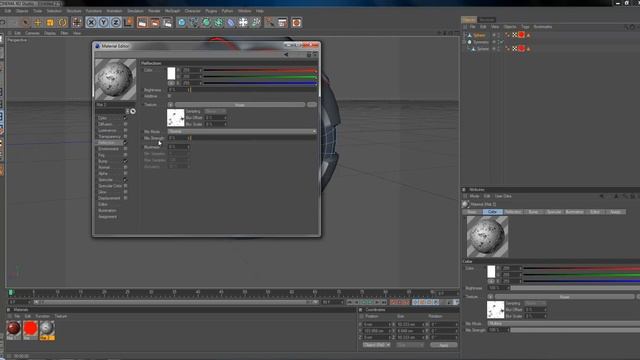Open the camera objects icon

(x=256, y=22)
